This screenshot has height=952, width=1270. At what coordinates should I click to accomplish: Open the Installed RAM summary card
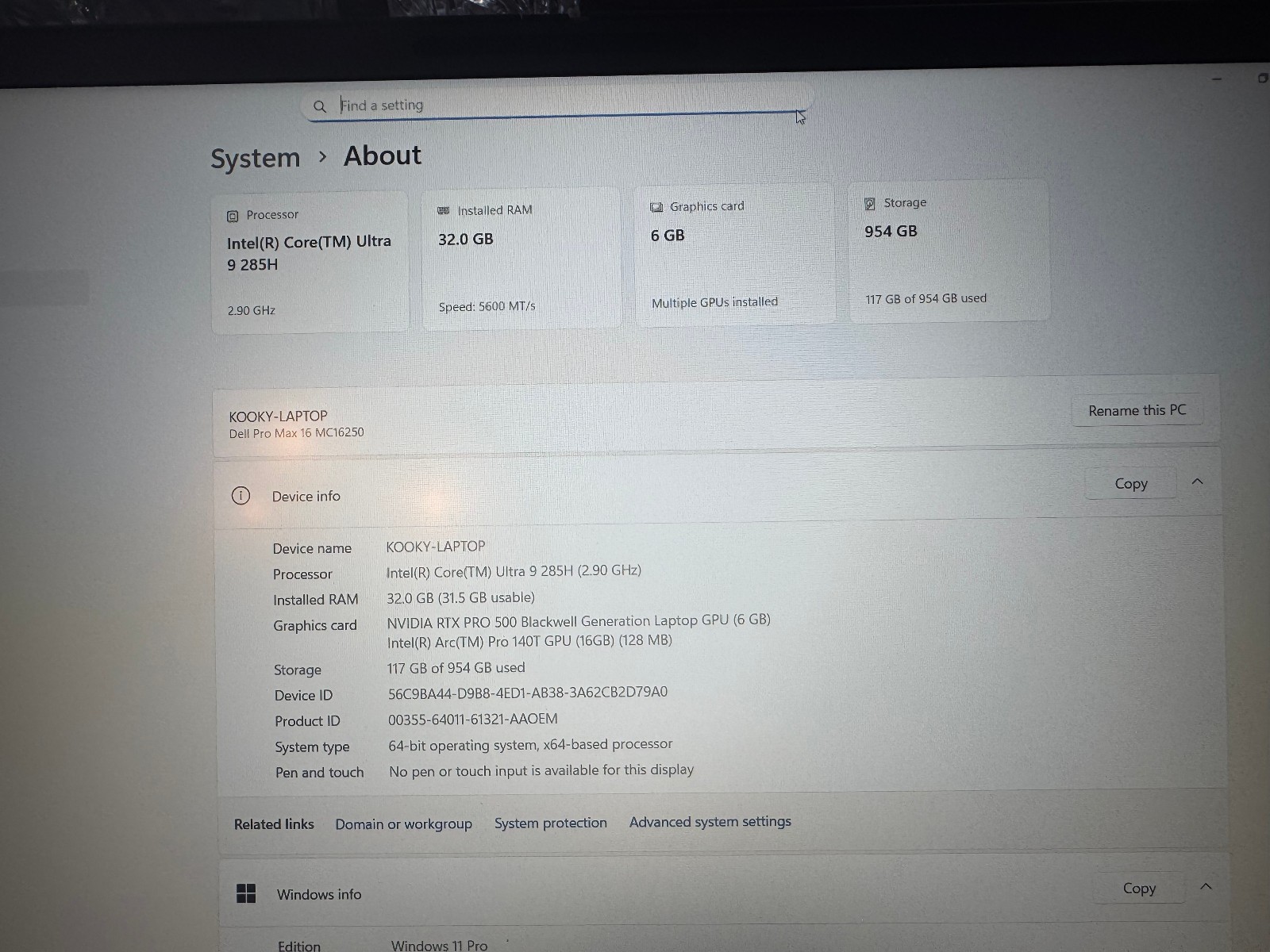click(521, 259)
